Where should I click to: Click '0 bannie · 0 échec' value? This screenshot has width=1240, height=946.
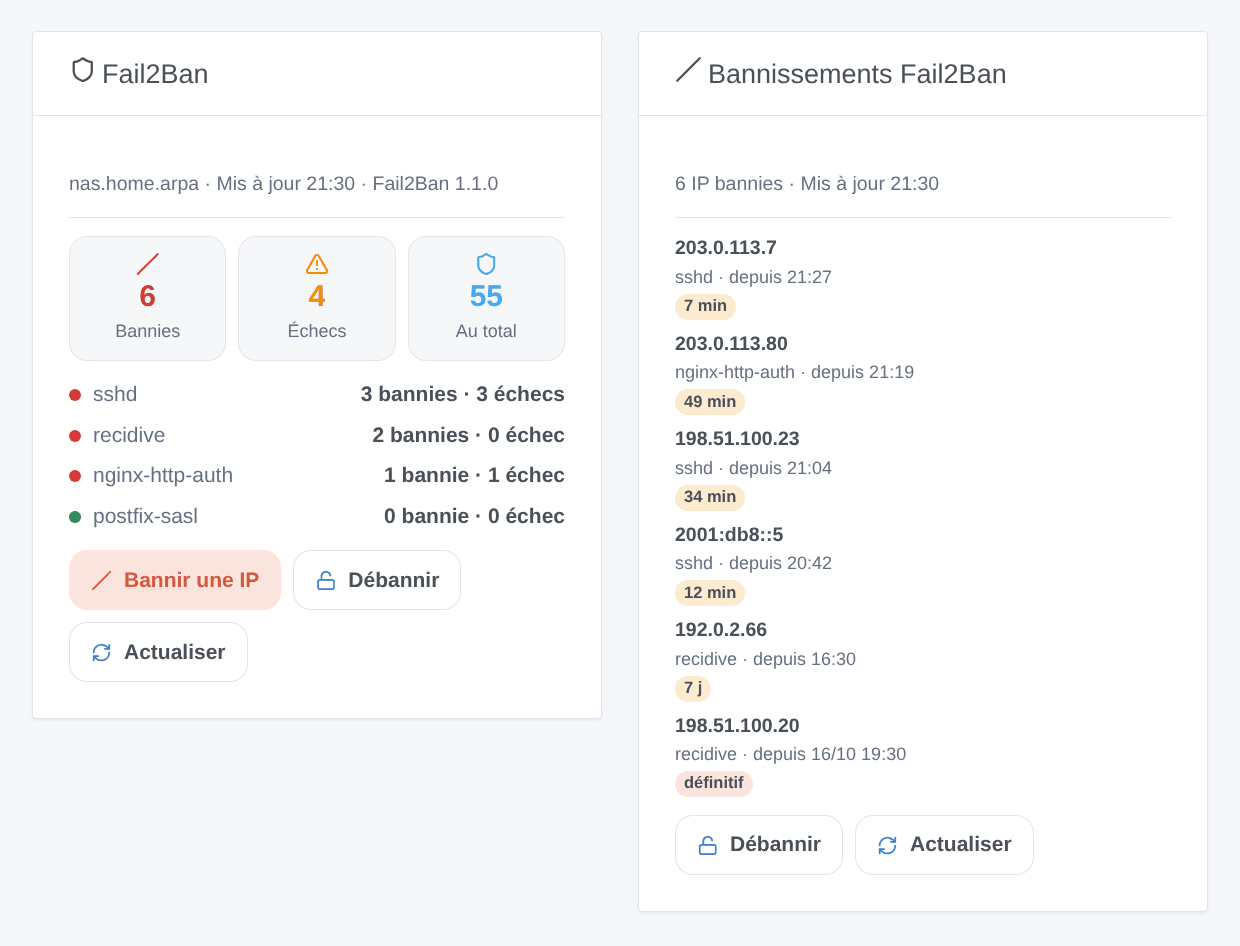[474, 516]
